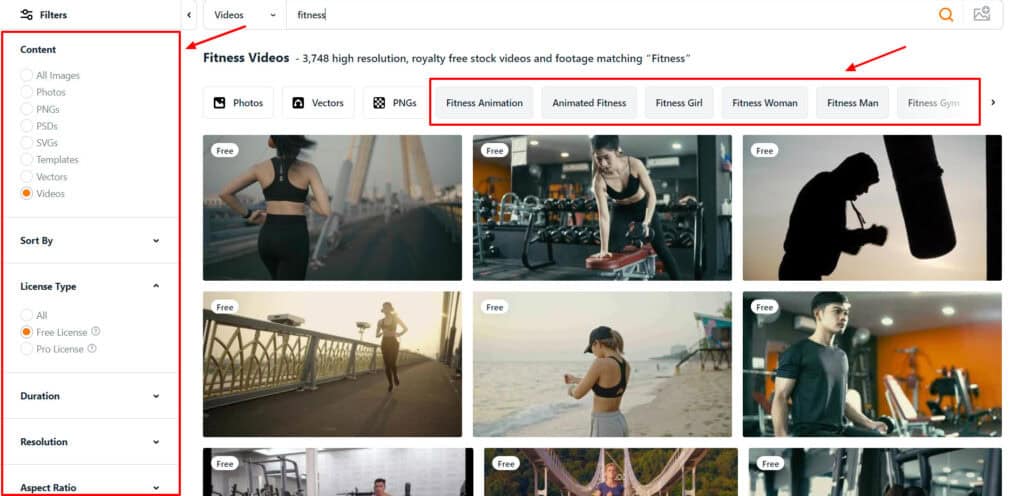Click the Pro License info icon
Screen dimensions: 1024x496
tap(92, 348)
